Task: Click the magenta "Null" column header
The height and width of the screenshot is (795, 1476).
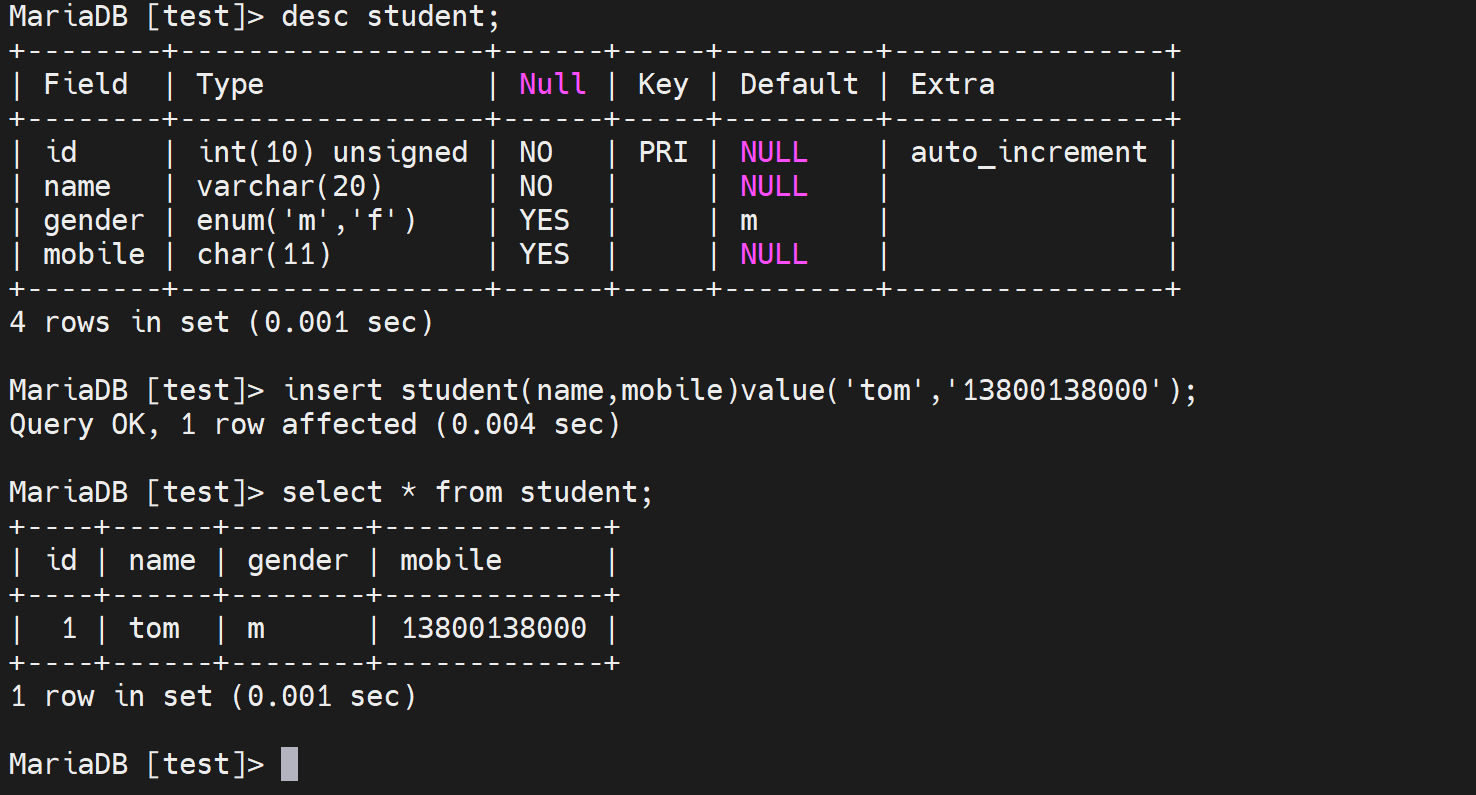Action: pyautogui.click(x=552, y=84)
